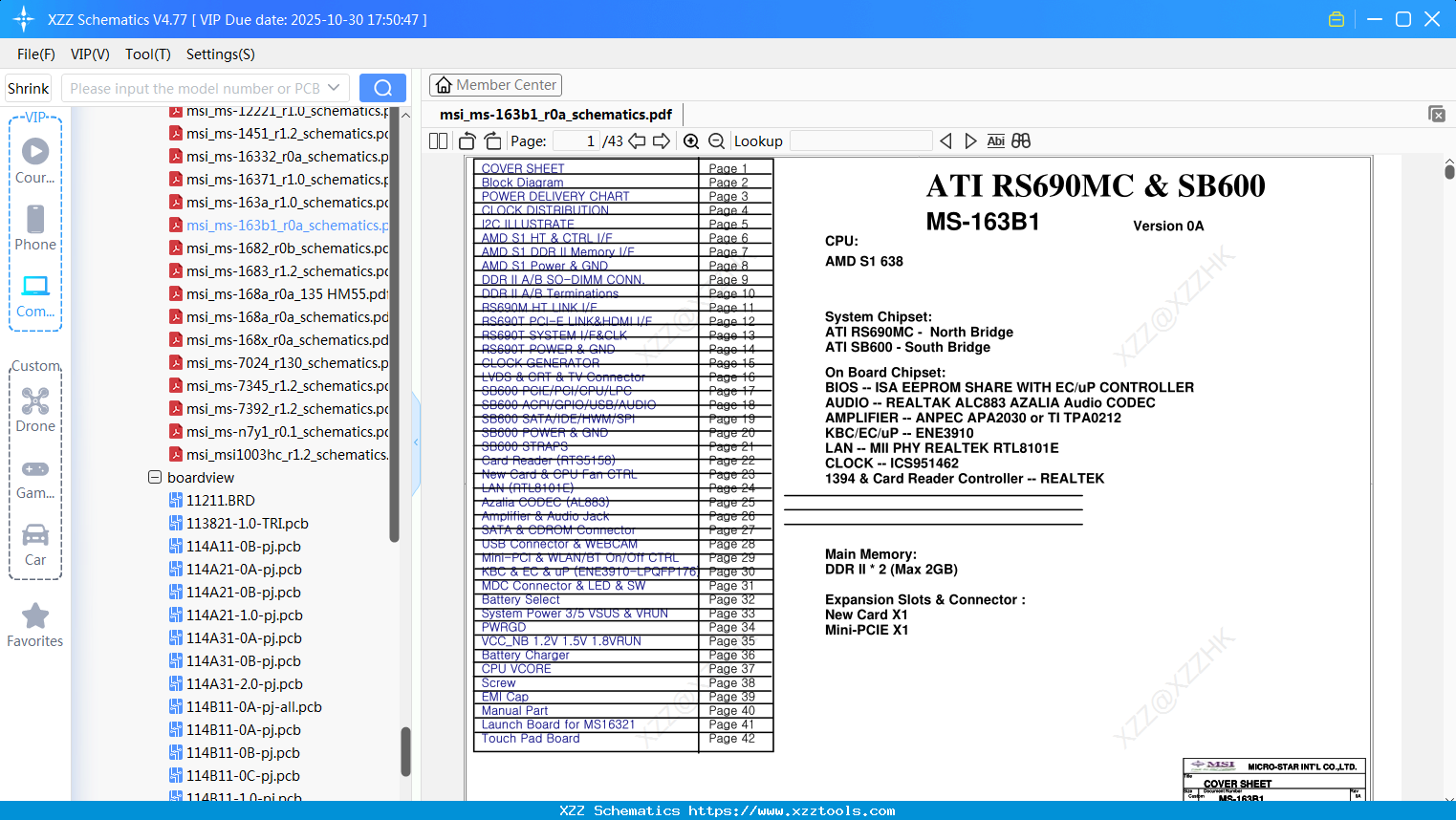
Task: Open msi_ms-168a_r0a_135 HM55 pdf
Action: tap(287, 294)
